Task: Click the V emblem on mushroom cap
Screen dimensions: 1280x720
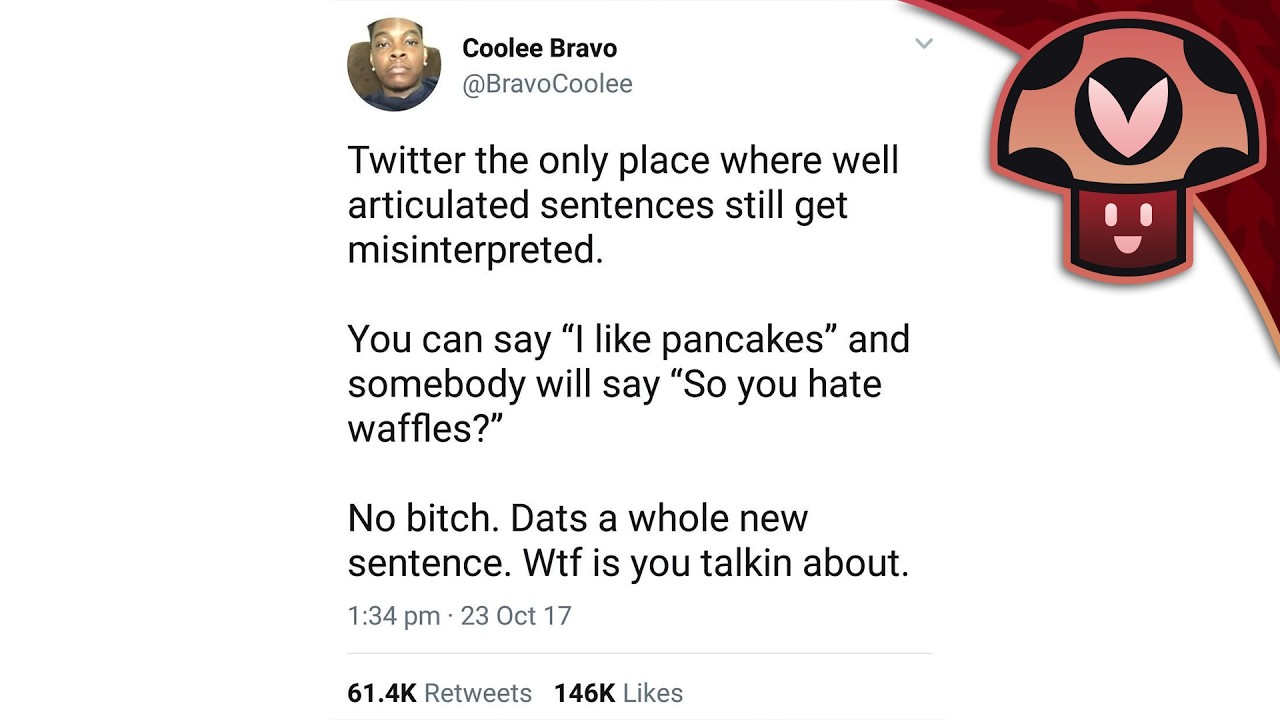Action: (1127, 115)
